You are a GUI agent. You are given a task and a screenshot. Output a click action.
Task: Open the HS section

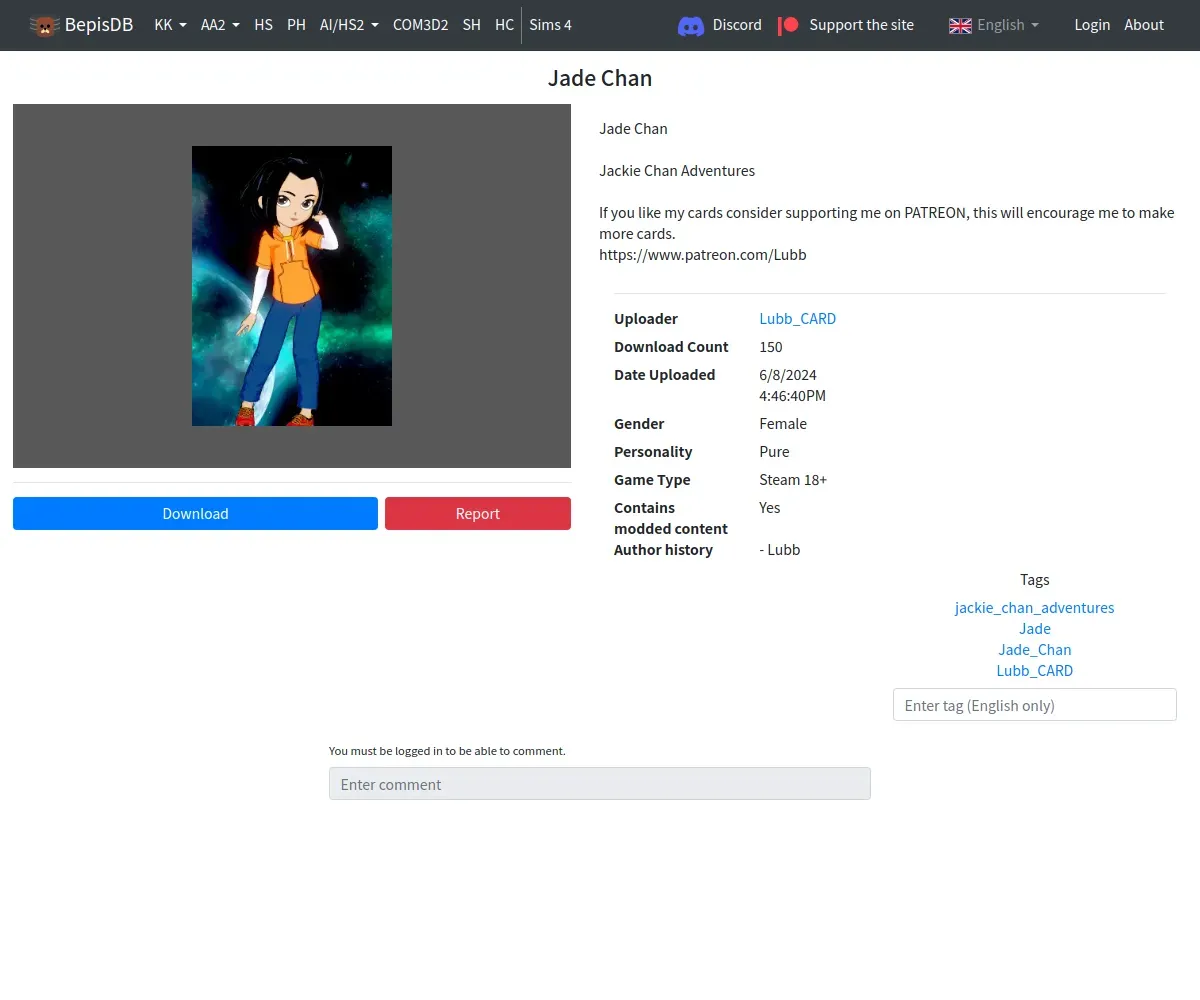[x=263, y=25]
